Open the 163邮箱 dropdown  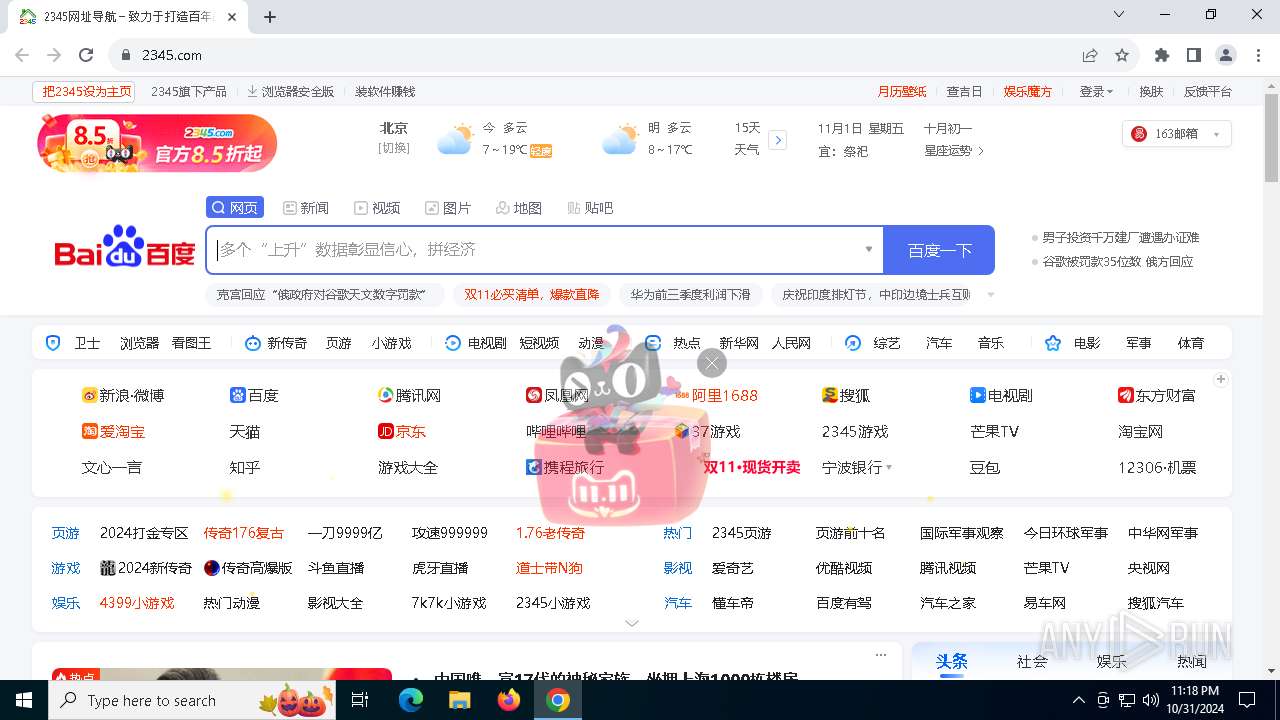click(x=1177, y=134)
